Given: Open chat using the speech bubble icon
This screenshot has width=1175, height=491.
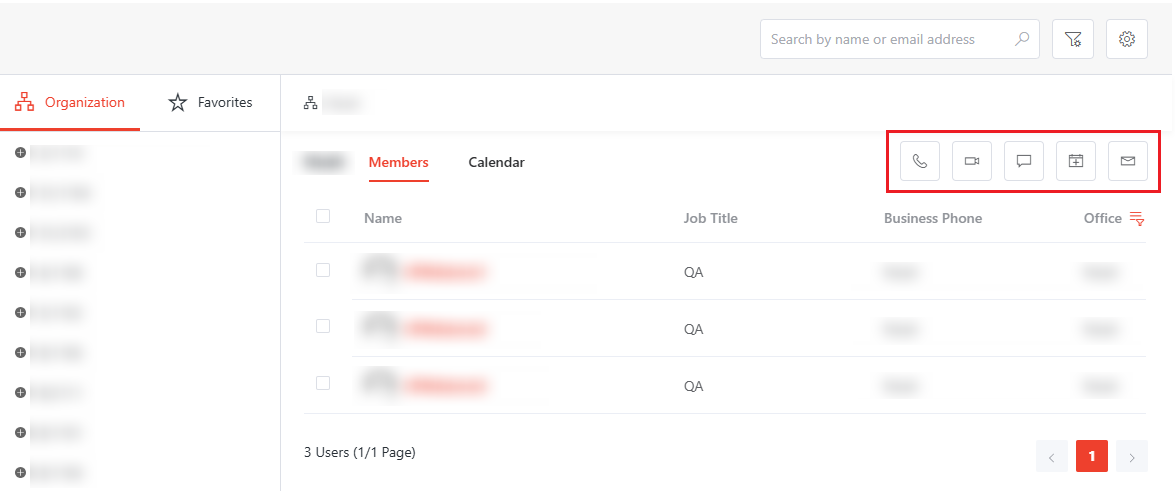Looking at the screenshot, I should (x=1024, y=161).
